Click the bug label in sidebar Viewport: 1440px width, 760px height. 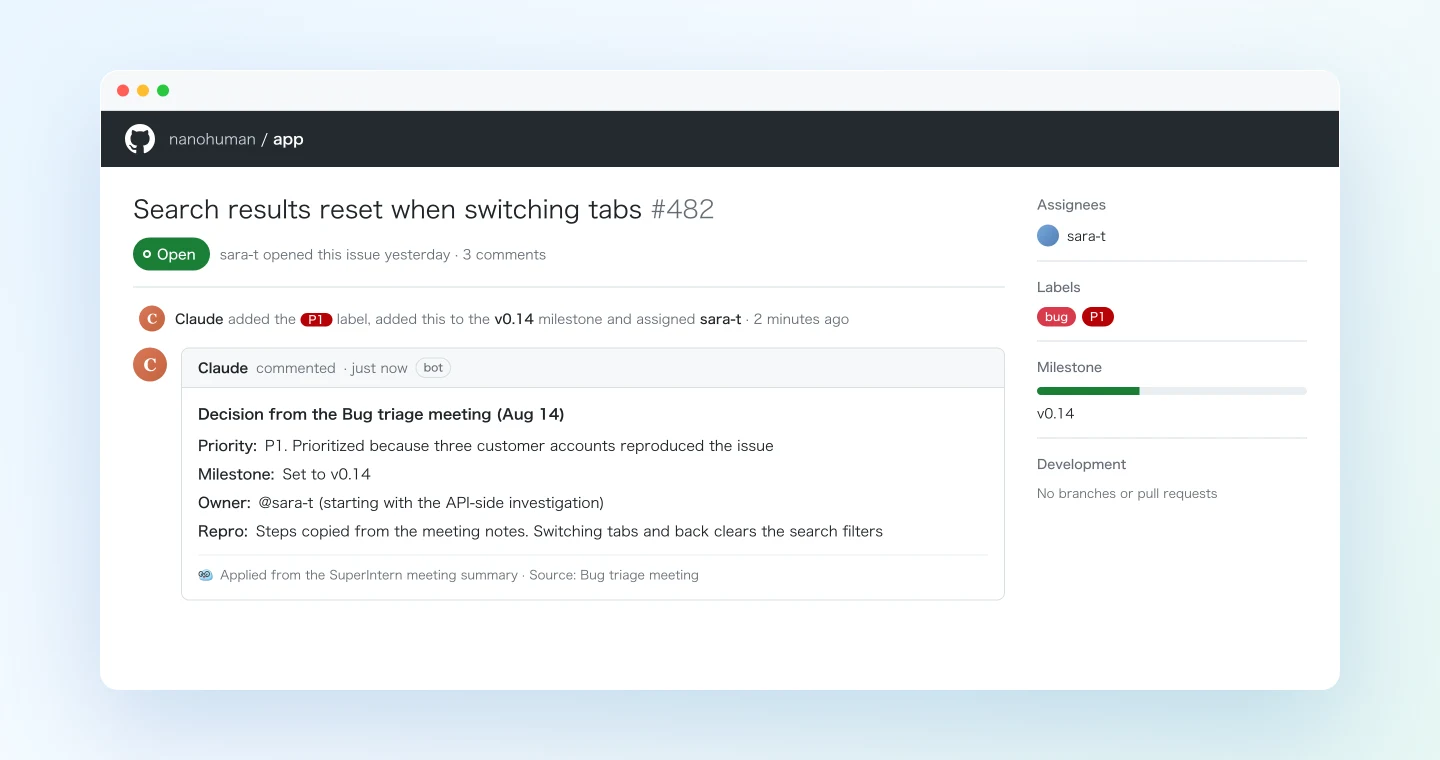(x=1056, y=317)
